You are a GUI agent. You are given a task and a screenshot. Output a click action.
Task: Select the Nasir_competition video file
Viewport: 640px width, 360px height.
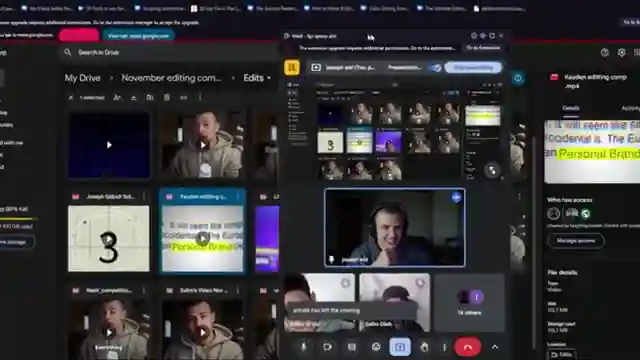click(109, 322)
